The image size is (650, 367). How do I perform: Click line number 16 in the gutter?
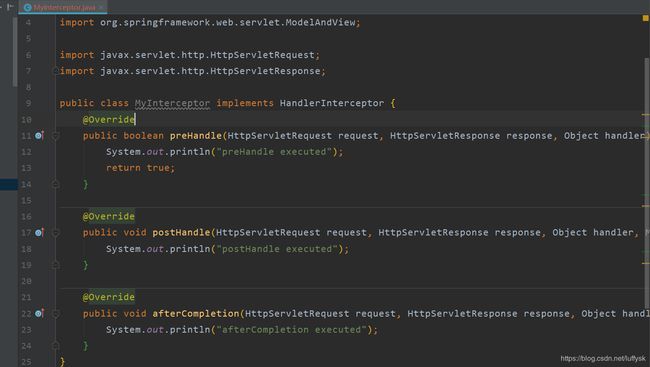pyautogui.click(x=26, y=216)
